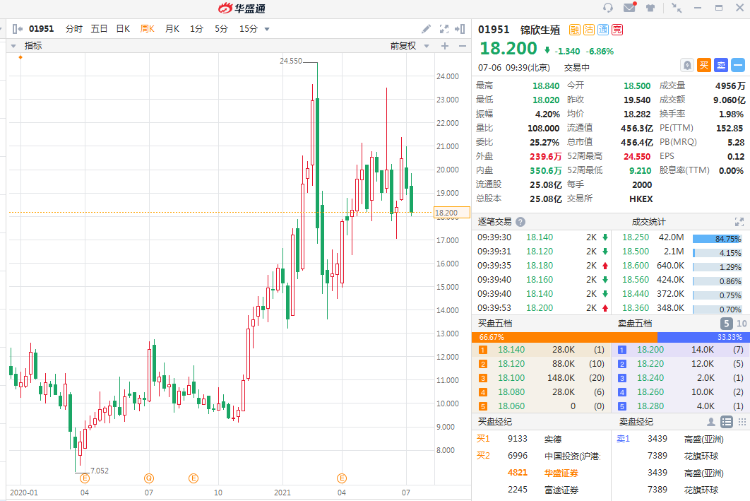Viewport: 750px width, 501px height.
Task: Open customer service headset icon
Action: [x=608, y=8]
